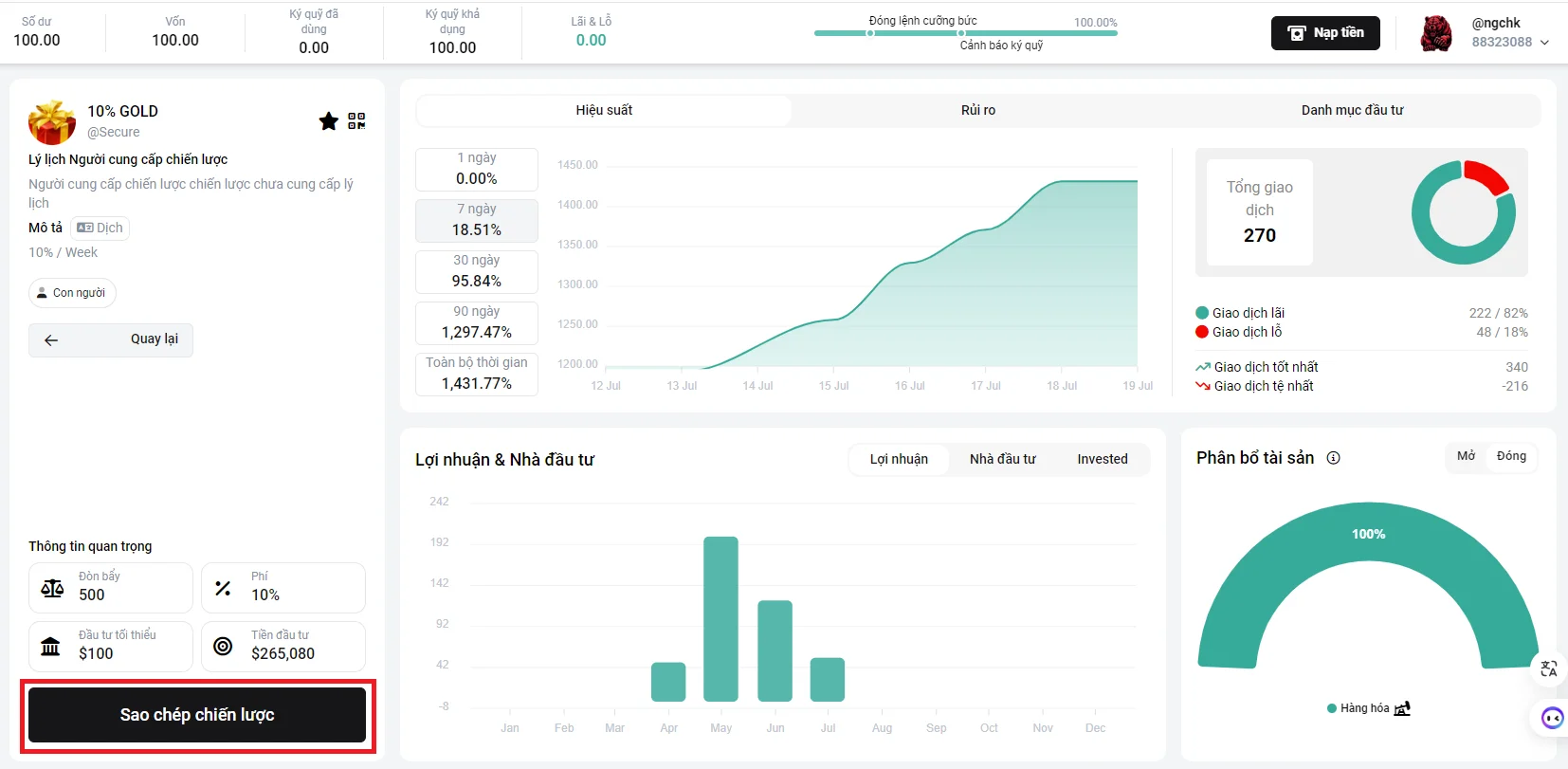1568x769 pixels.
Task: Click the Vốn 100.00 value
Action: 175,40
